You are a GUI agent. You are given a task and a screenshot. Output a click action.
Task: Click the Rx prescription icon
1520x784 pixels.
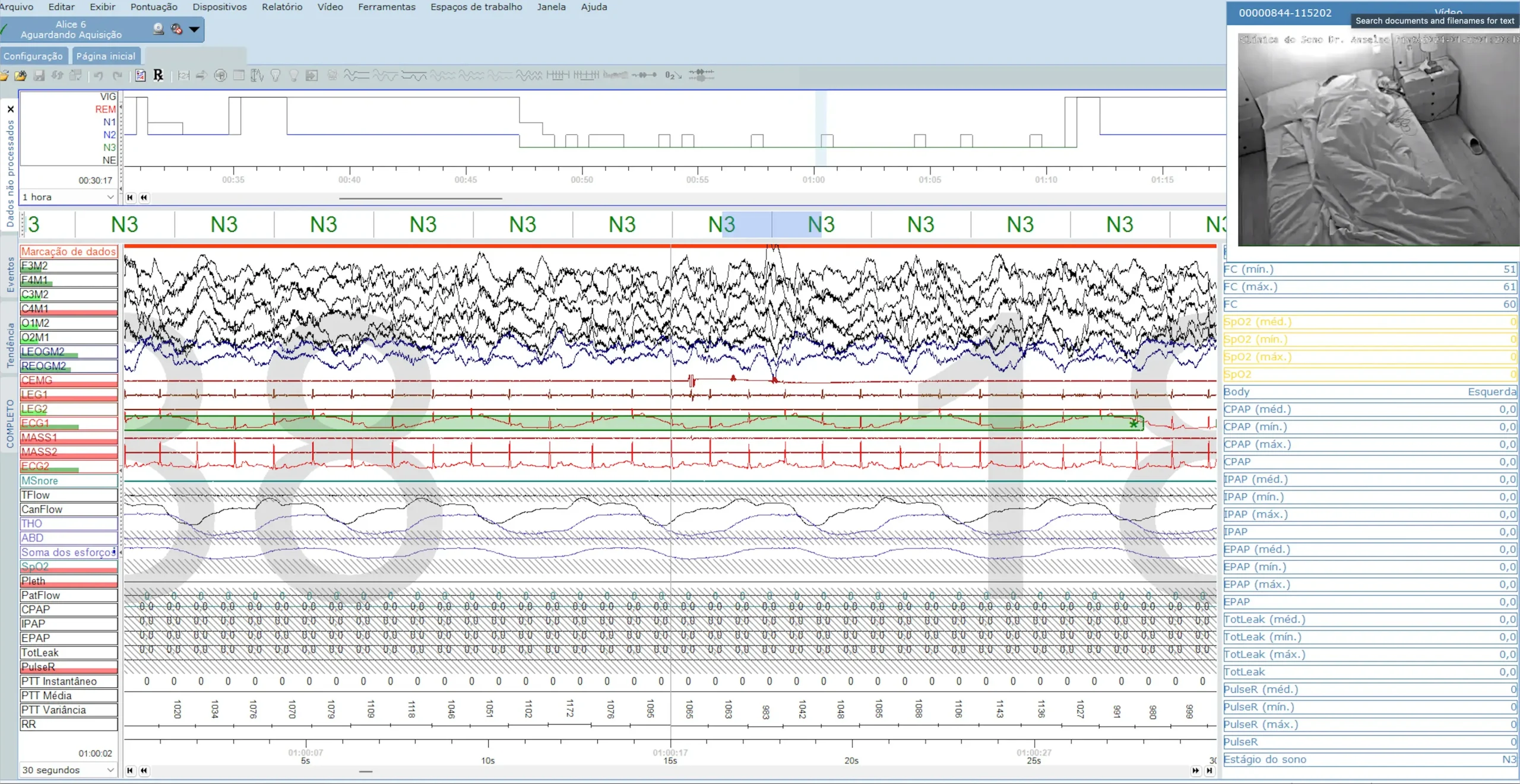[158, 75]
